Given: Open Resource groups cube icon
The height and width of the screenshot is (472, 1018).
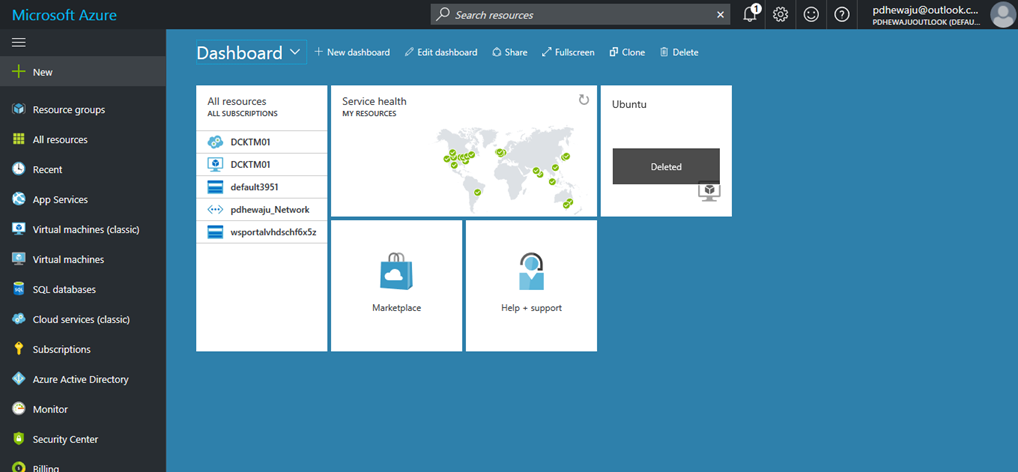Looking at the screenshot, I should pos(19,110).
